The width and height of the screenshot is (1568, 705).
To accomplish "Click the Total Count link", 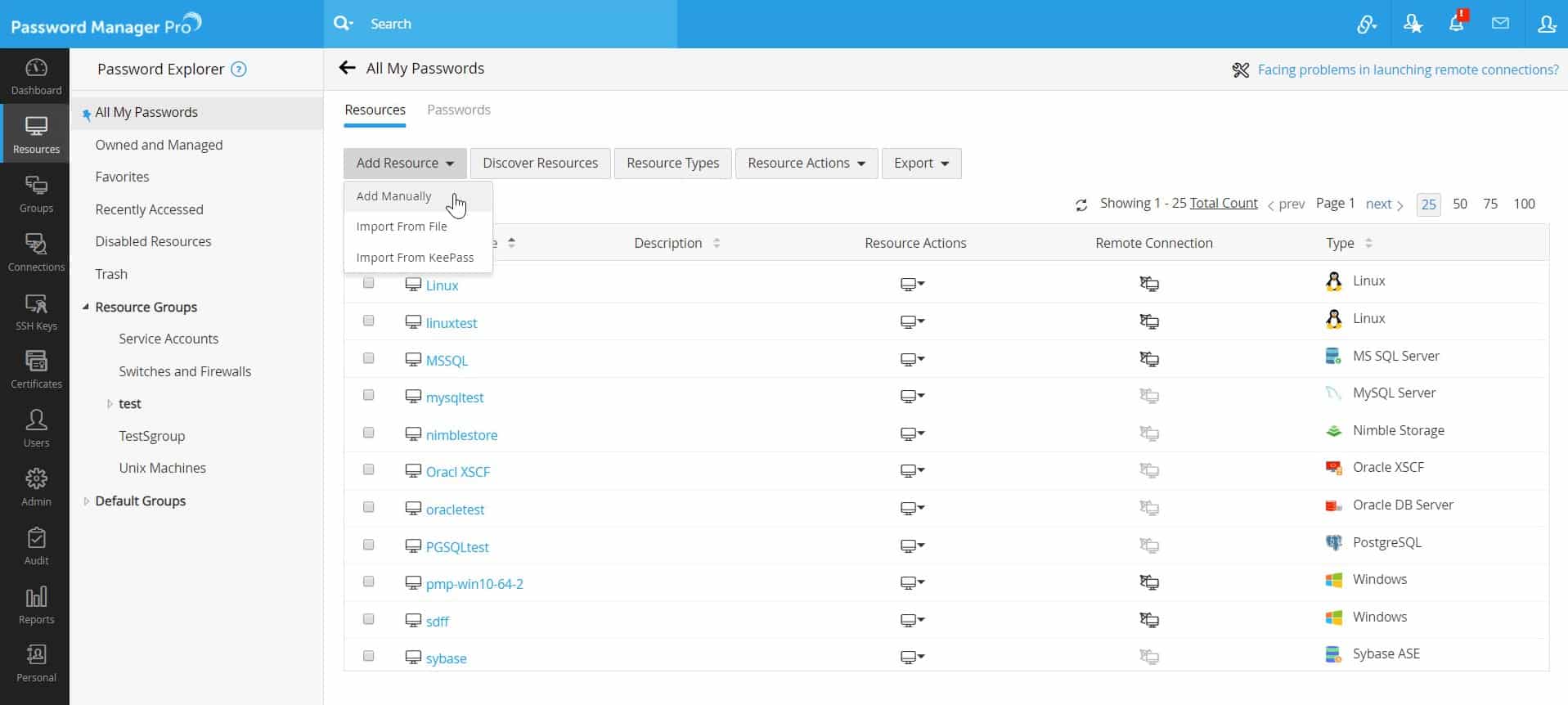I will click(x=1224, y=203).
